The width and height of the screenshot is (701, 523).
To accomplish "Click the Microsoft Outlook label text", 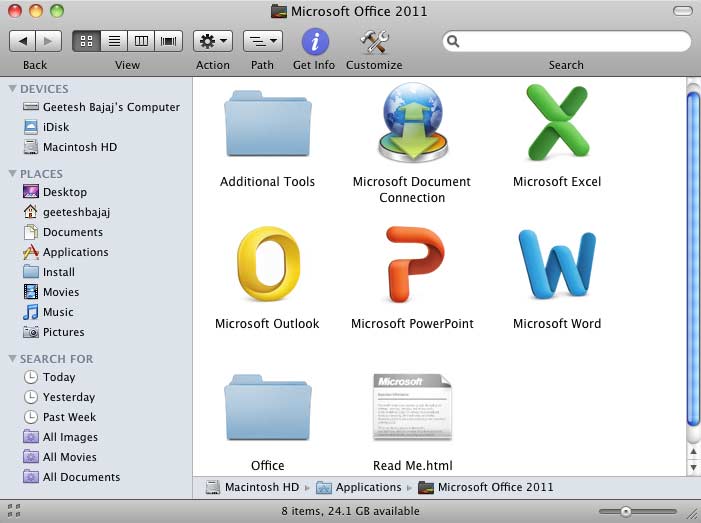I will tap(267, 324).
